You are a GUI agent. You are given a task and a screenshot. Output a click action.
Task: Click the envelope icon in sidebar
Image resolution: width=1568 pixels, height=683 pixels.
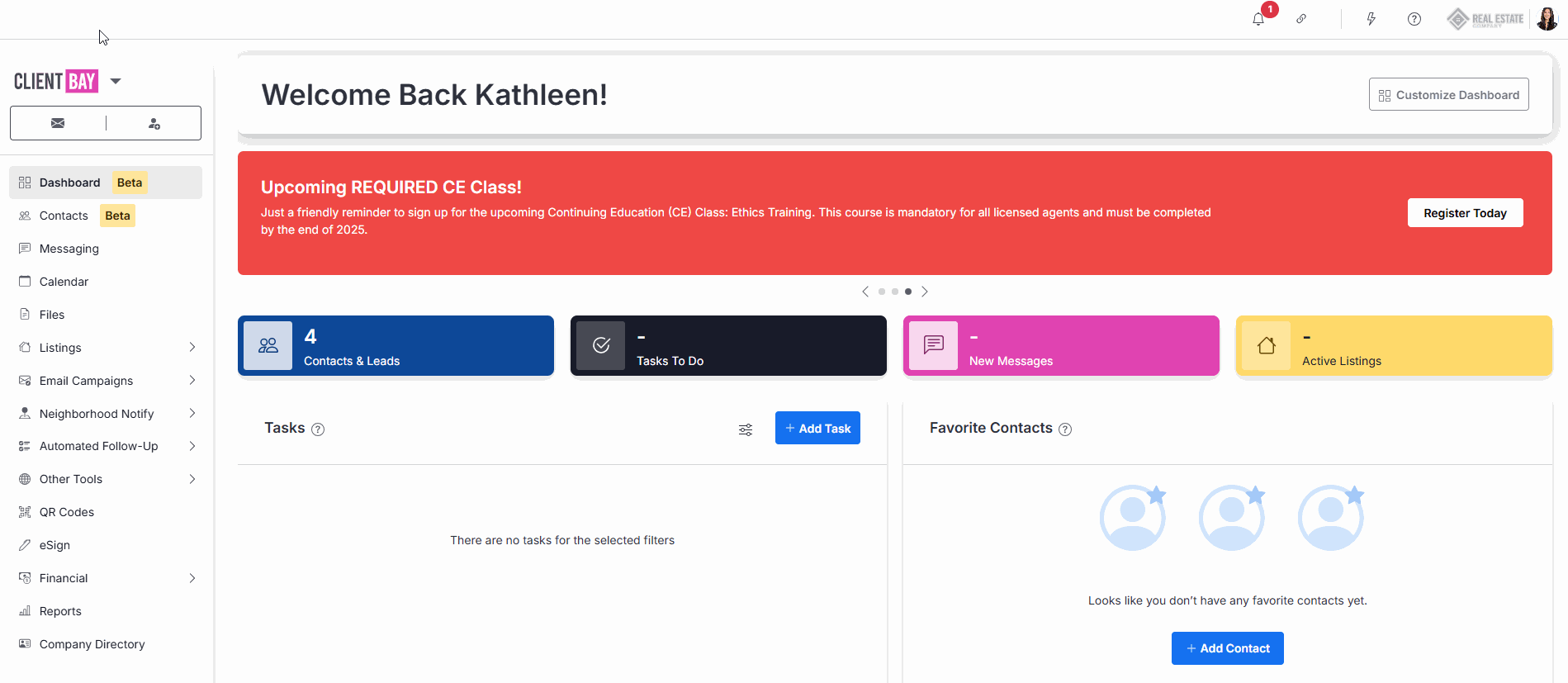click(x=58, y=123)
